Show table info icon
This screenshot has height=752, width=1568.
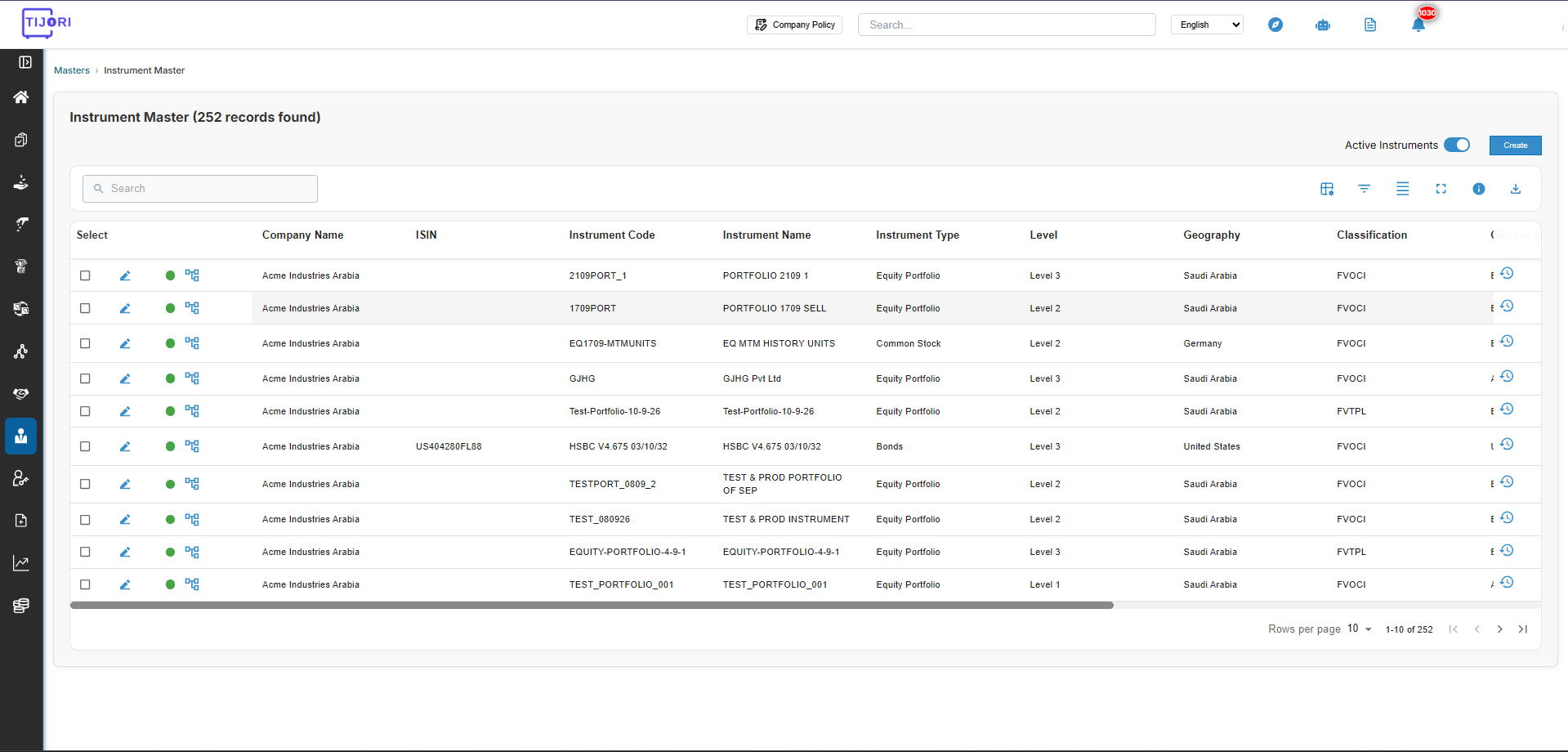click(x=1479, y=189)
